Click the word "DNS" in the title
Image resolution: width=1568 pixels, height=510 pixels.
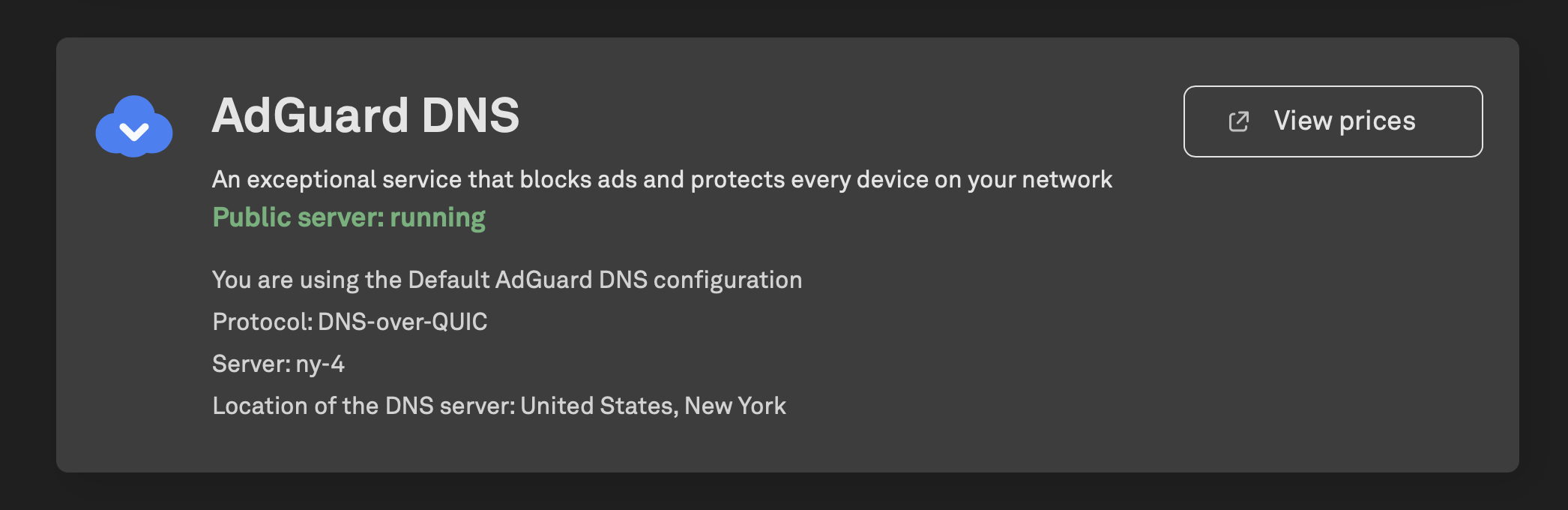point(471,115)
